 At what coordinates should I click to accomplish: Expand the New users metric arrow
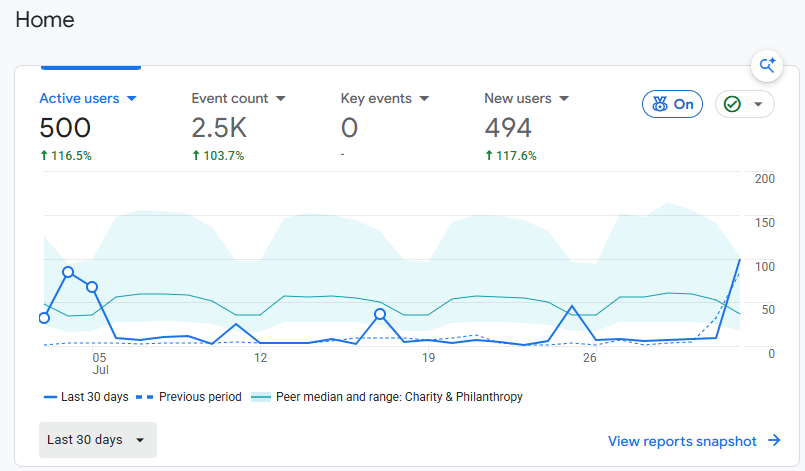coord(564,99)
